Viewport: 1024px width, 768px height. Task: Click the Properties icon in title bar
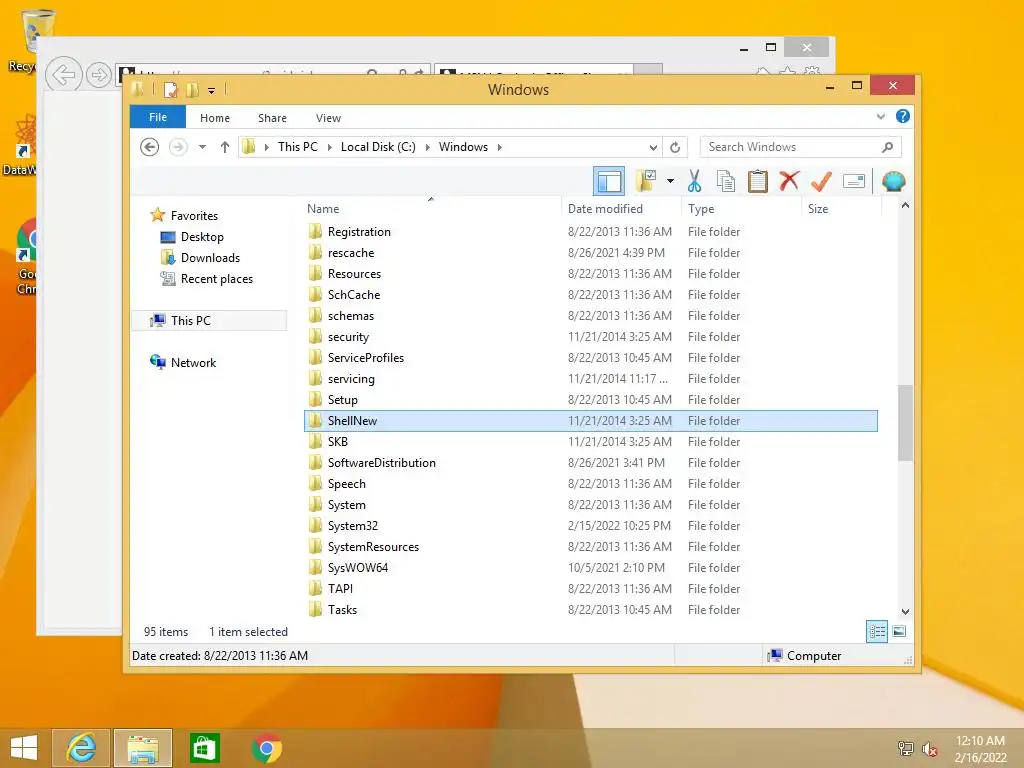tap(170, 90)
